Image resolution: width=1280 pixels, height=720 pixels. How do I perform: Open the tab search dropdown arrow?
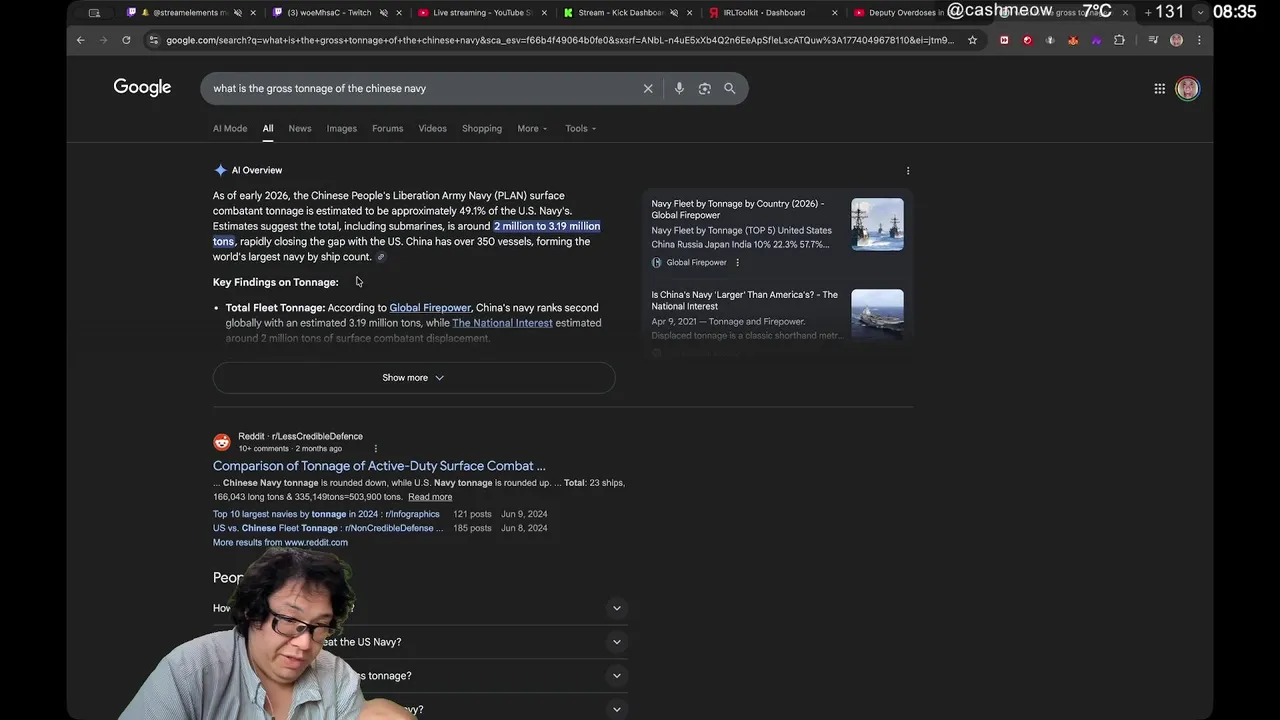tap(1201, 13)
